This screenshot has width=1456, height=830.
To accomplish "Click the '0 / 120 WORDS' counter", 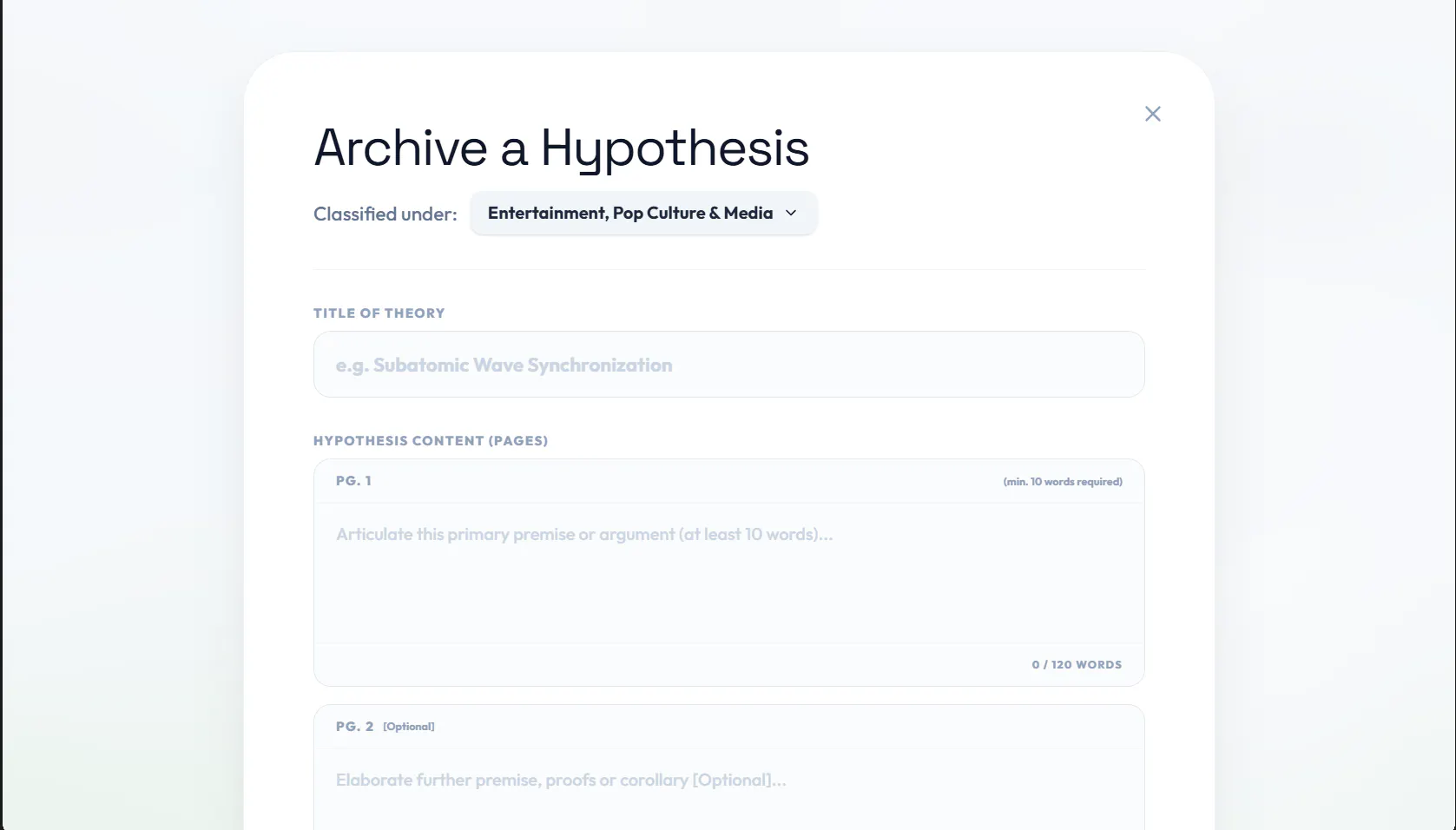I will (1077, 665).
